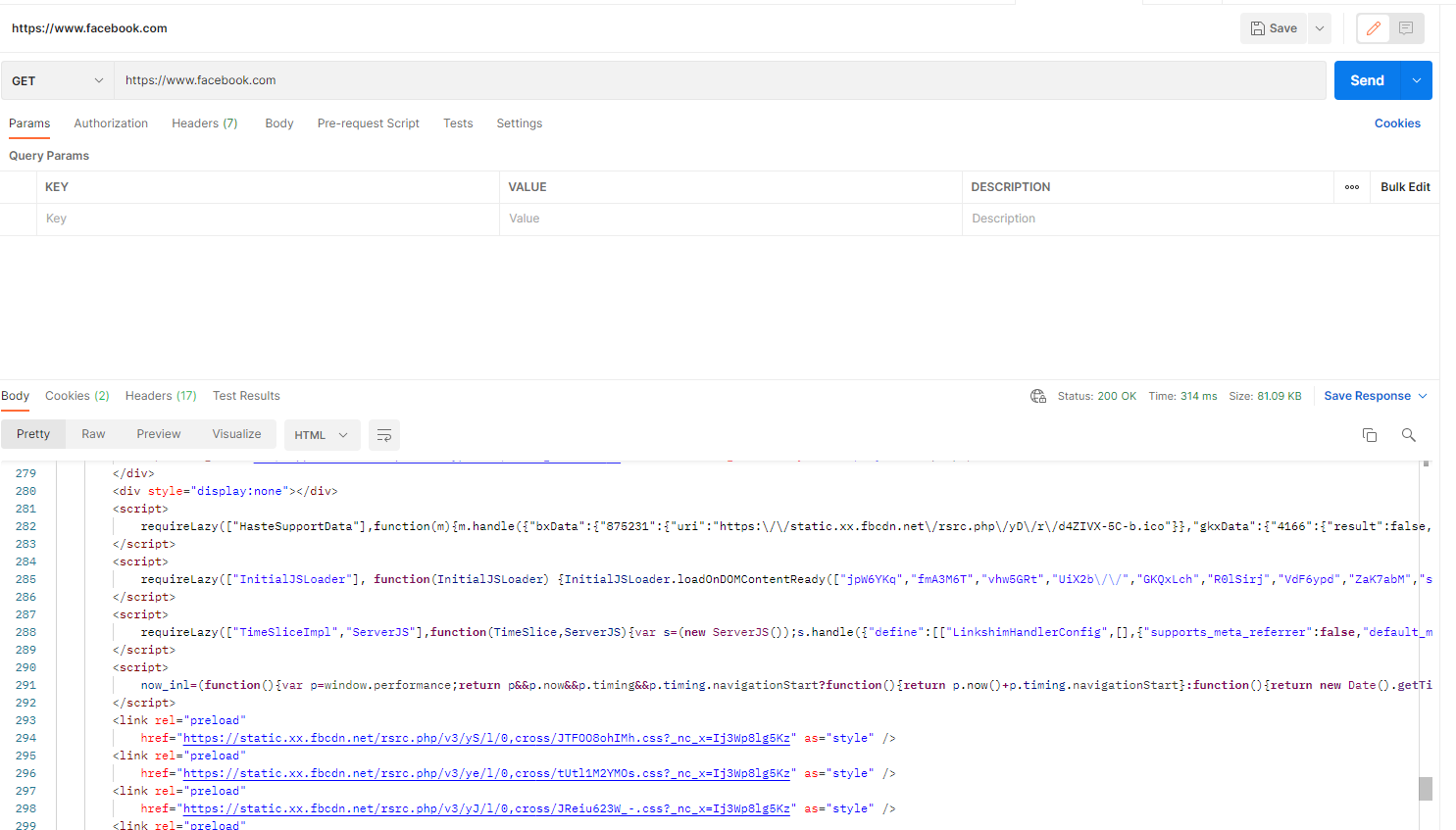The image size is (1456, 830).
Task: Click the DESCRIPTION column header
Action: click(x=1011, y=187)
